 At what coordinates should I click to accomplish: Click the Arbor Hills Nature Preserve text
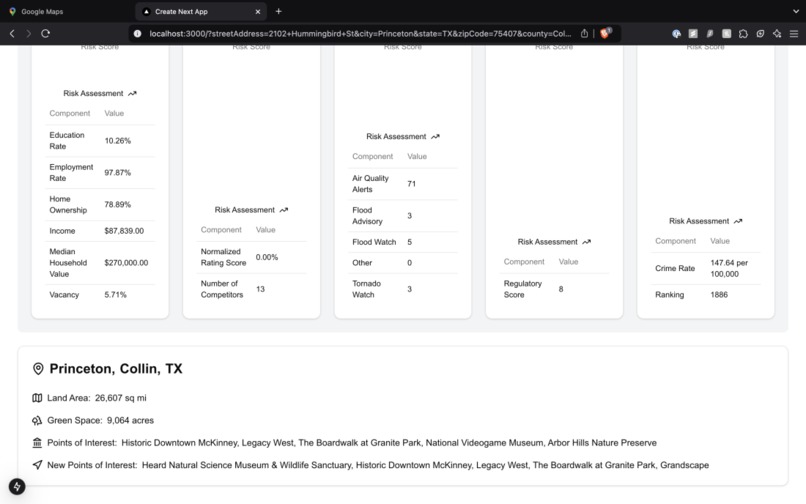coord(602,443)
